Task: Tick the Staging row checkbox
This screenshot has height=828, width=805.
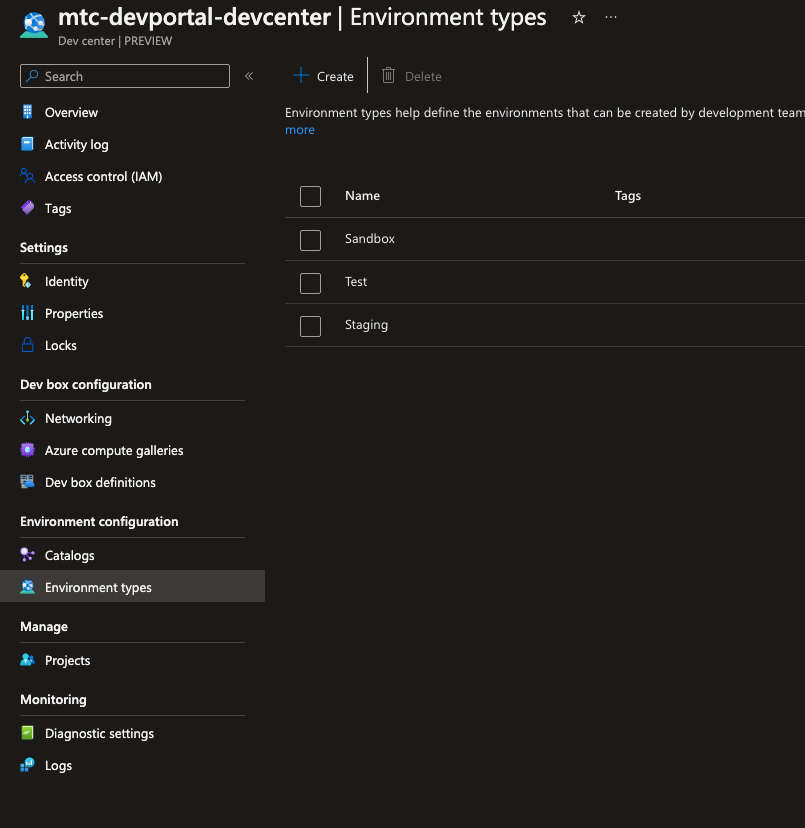Action: [310, 326]
